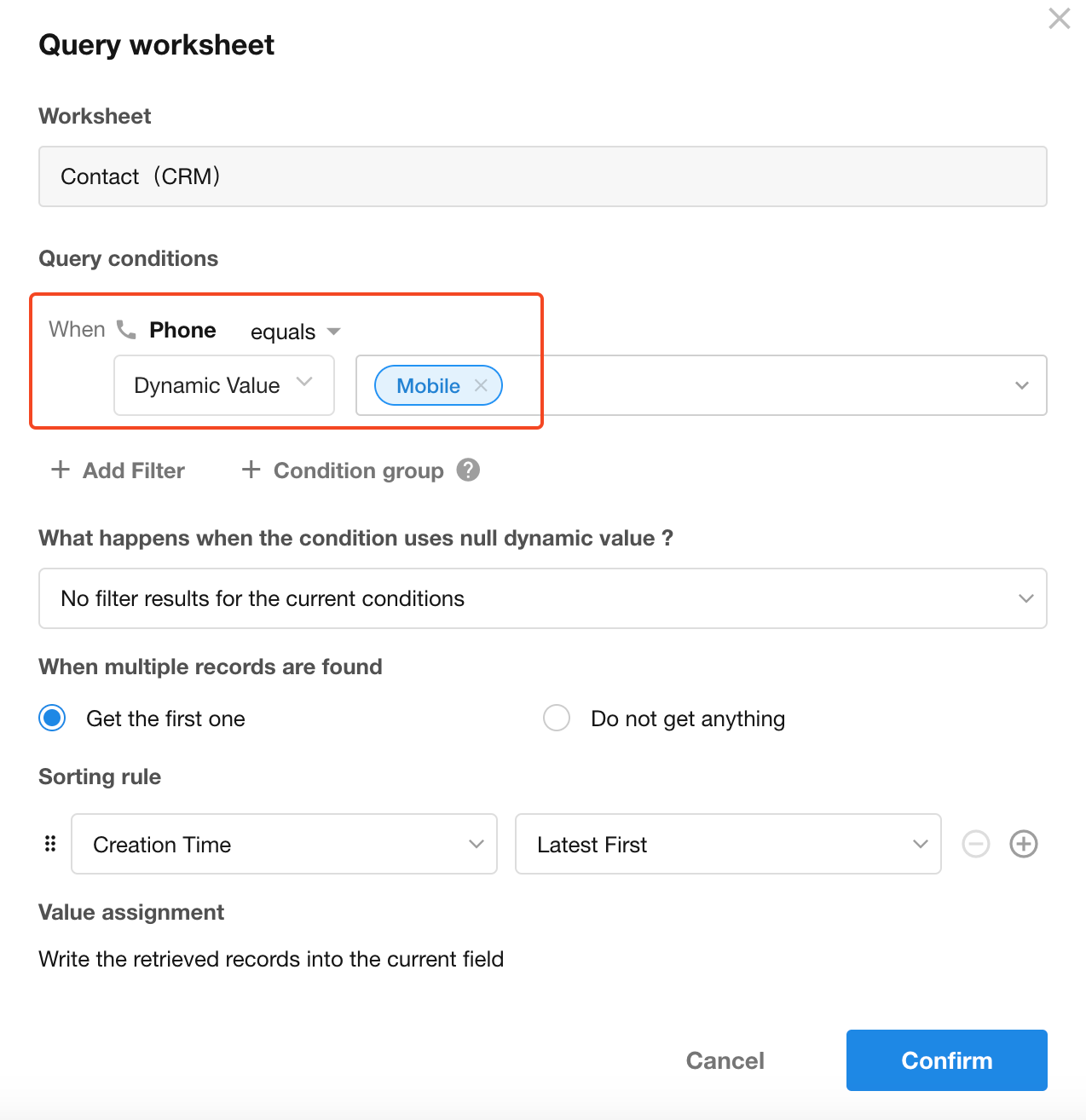Screen dimensions: 1086x1120
Task: Click the plus icon for Condition group
Action: point(251,470)
